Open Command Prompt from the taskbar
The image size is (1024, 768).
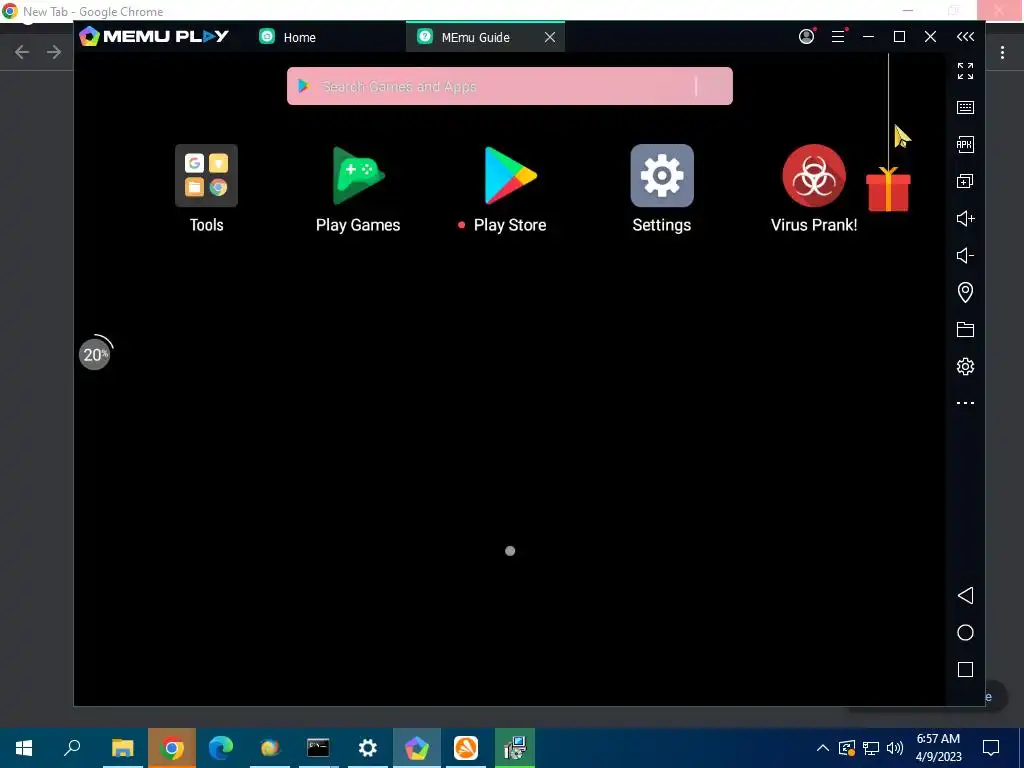pos(318,748)
